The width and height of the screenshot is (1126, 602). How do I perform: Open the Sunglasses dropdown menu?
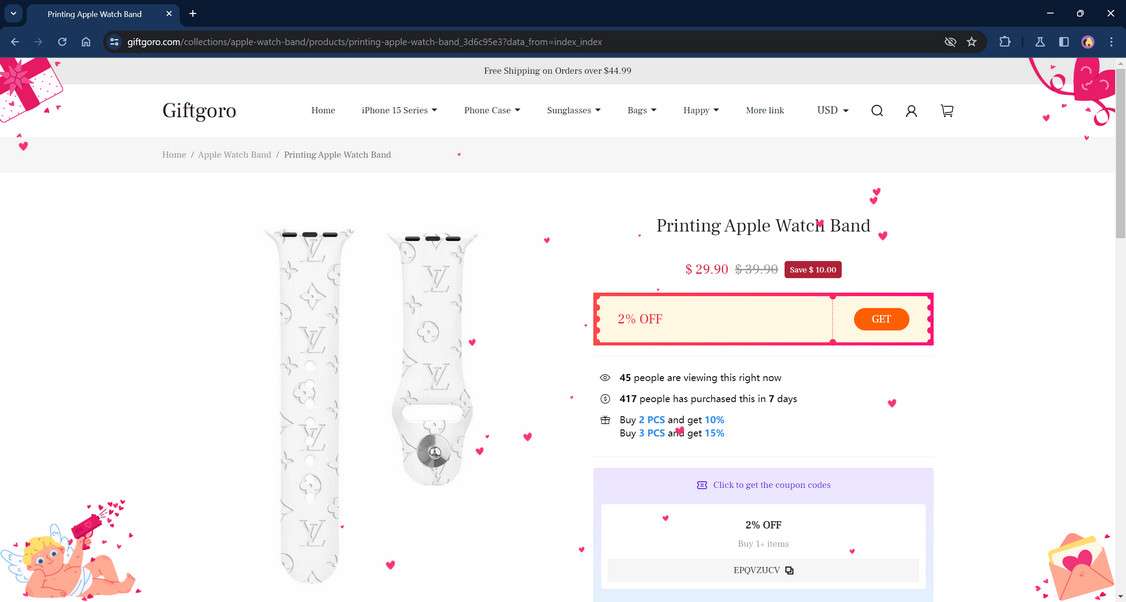pos(572,110)
